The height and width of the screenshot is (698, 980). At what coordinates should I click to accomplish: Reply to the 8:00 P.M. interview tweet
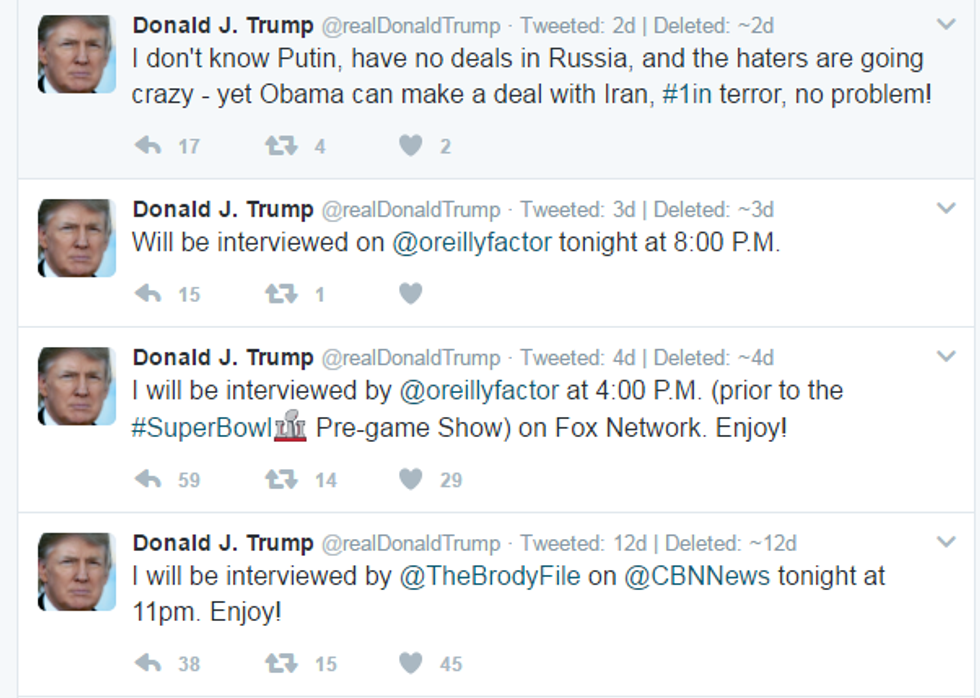pos(148,294)
